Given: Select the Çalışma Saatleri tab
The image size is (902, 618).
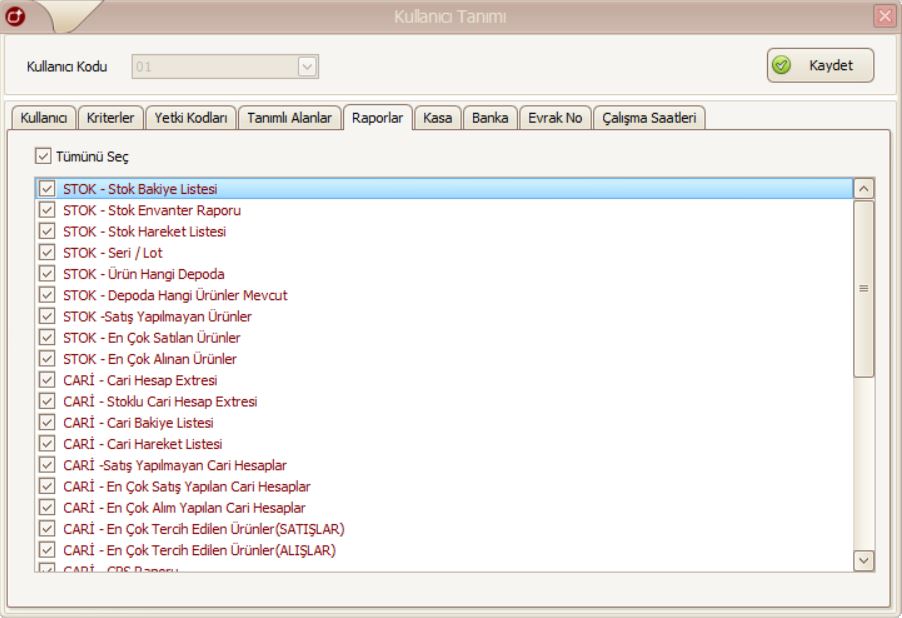Looking at the screenshot, I should click(650, 118).
